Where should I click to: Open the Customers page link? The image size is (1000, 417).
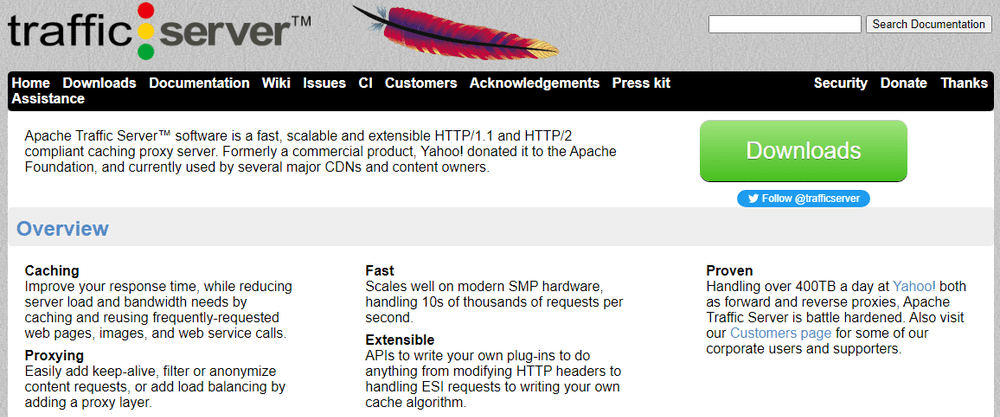781,333
